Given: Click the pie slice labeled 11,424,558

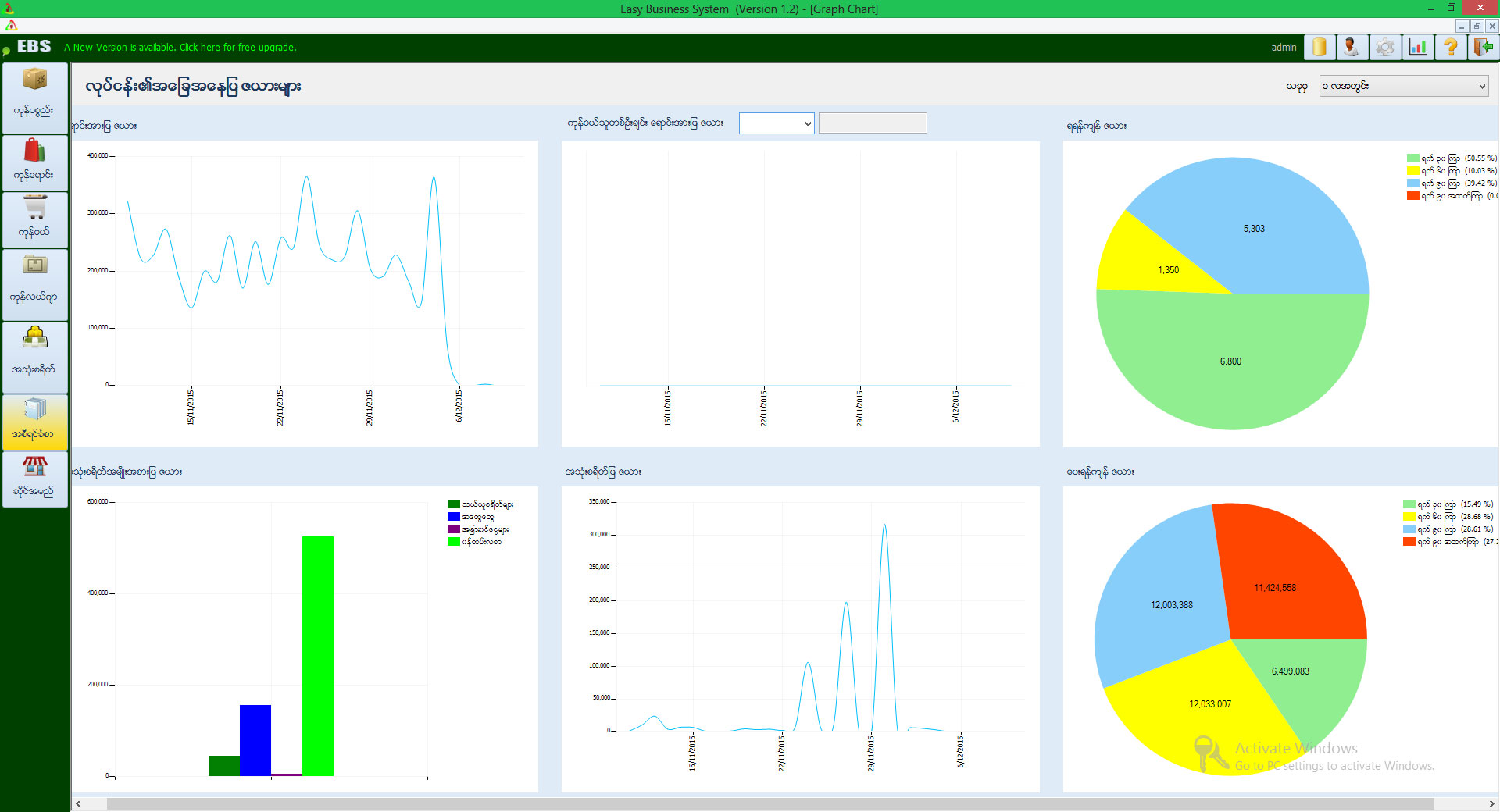Looking at the screenshot, I should [1275, 588].
